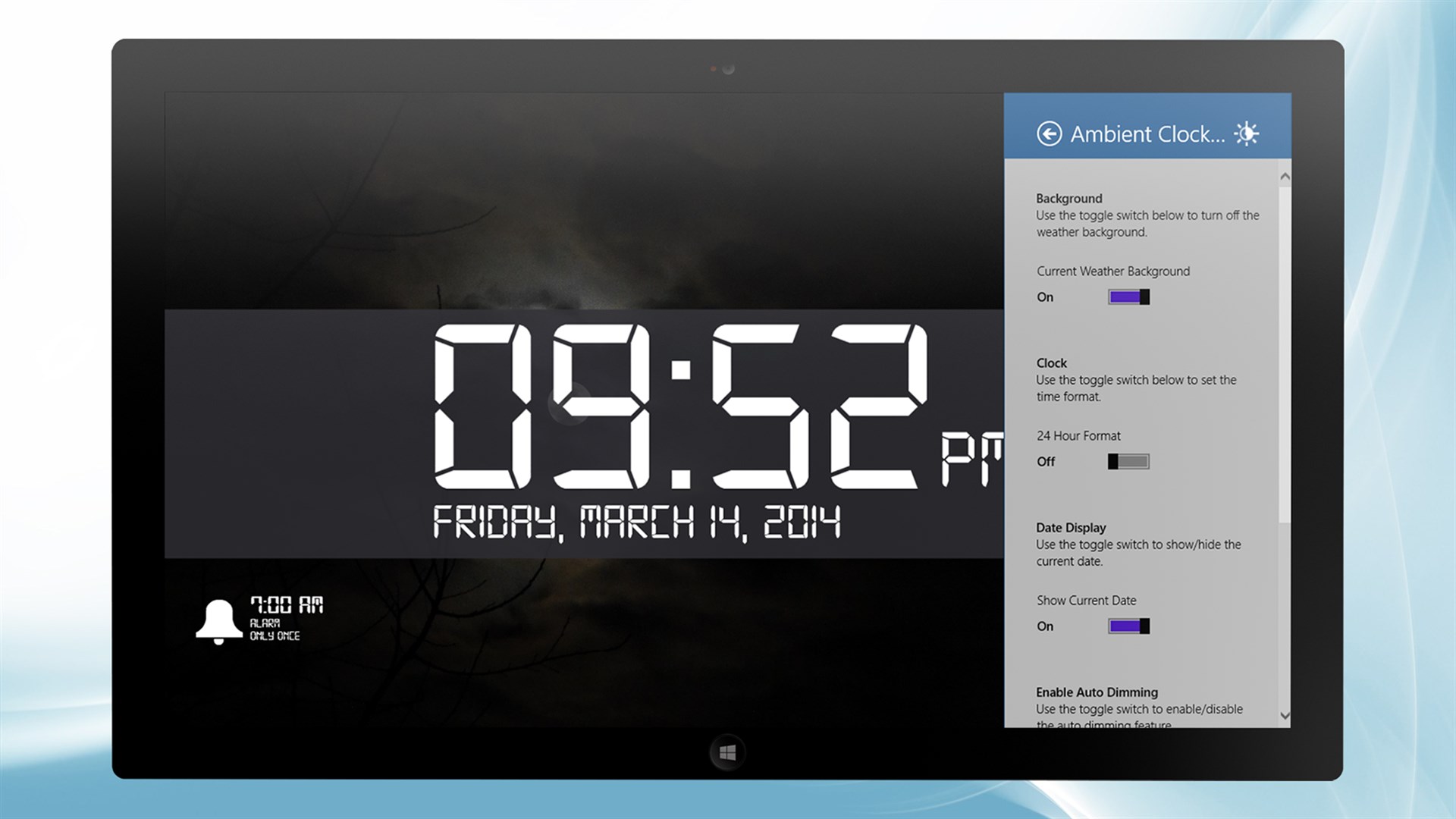Click the Windows home button on tablet
1456x819 pixels.
coord(727,752)
